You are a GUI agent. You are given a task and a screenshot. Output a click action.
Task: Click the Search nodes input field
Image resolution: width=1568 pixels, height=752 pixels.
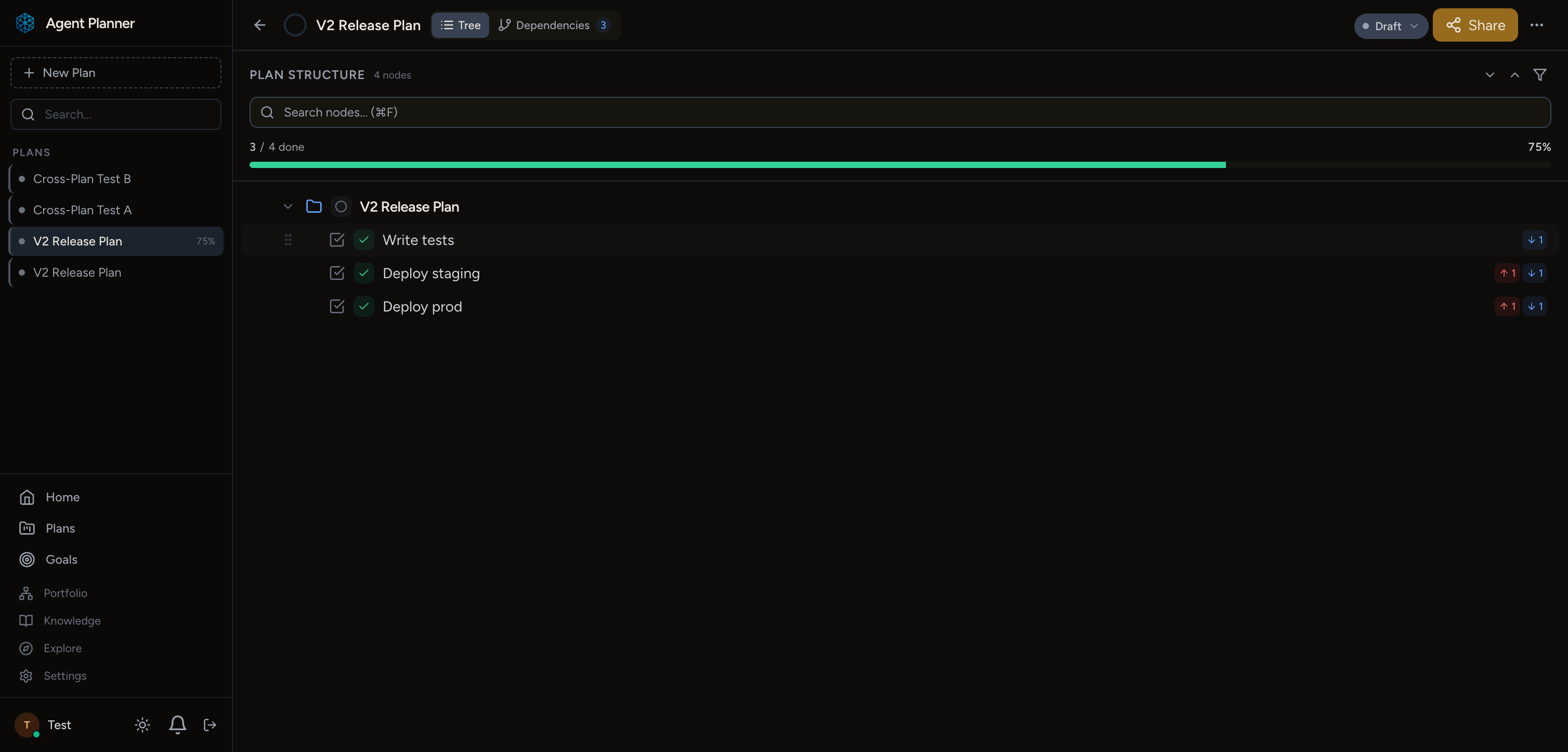[x=899, y=112]
